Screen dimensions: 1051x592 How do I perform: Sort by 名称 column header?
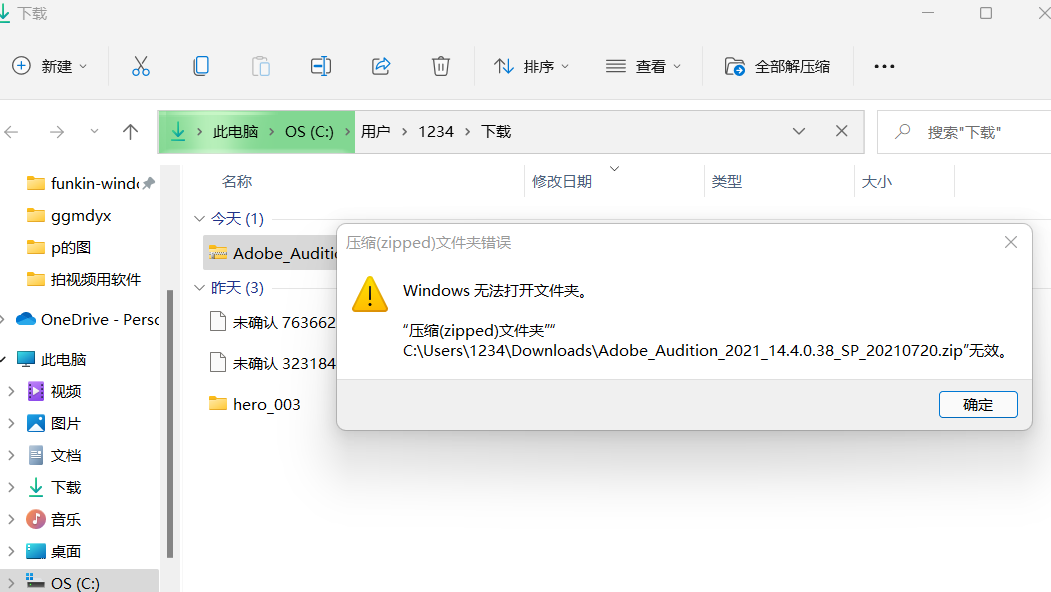(x=237, y=182)
